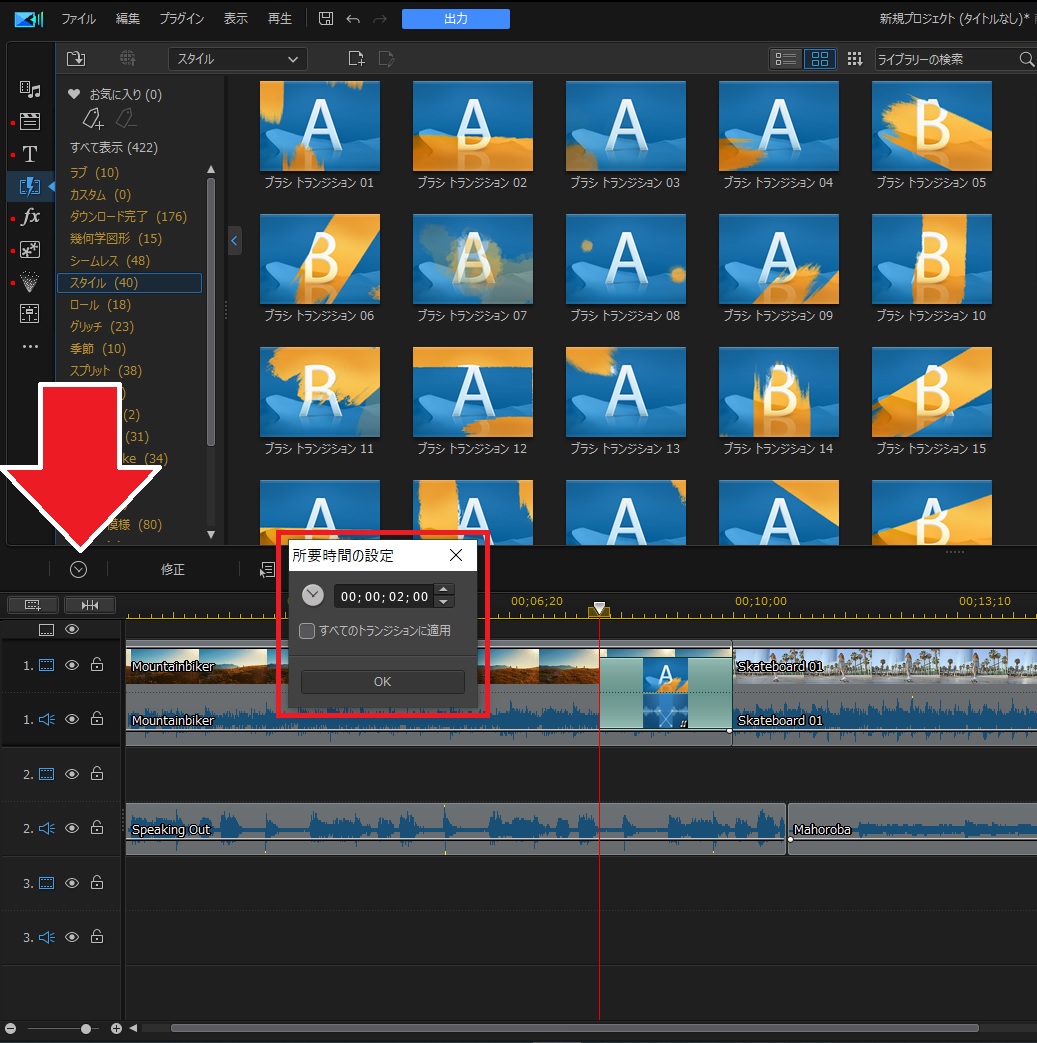Increase duration with the up stepper arrow
The image size is (1037, 1043).
point(445,590)
